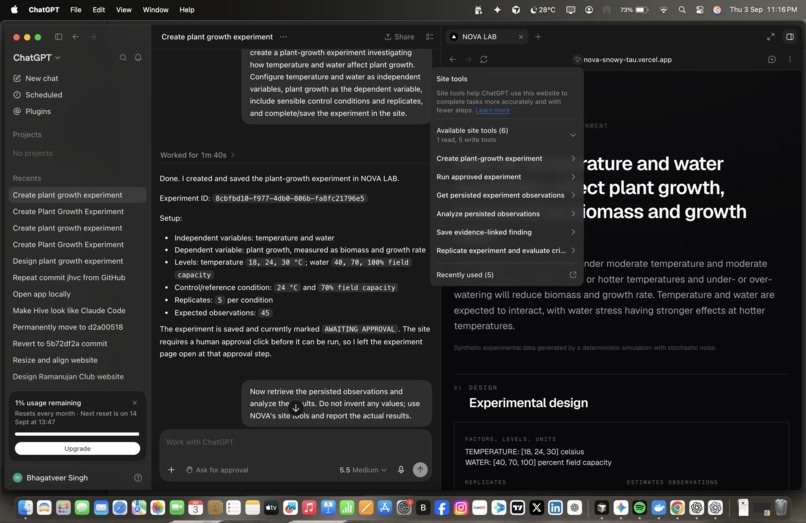This screenshot has height=523, width=806.
Task: Open a new browser tab with plus icon
Action: (x=538, y=37)
